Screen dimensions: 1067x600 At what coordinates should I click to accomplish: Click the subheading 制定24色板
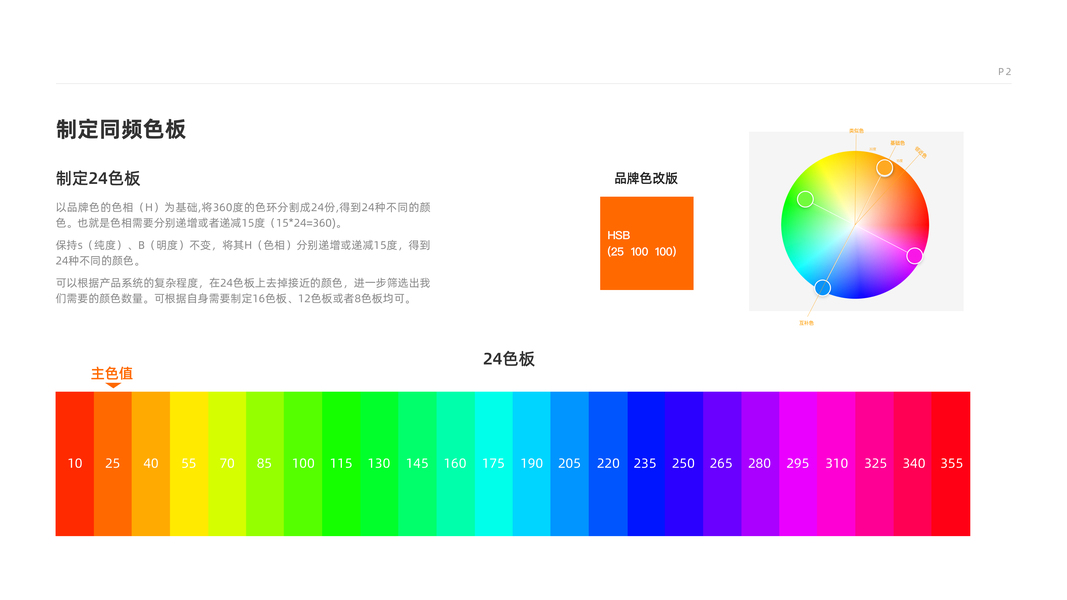pos(98,178)
